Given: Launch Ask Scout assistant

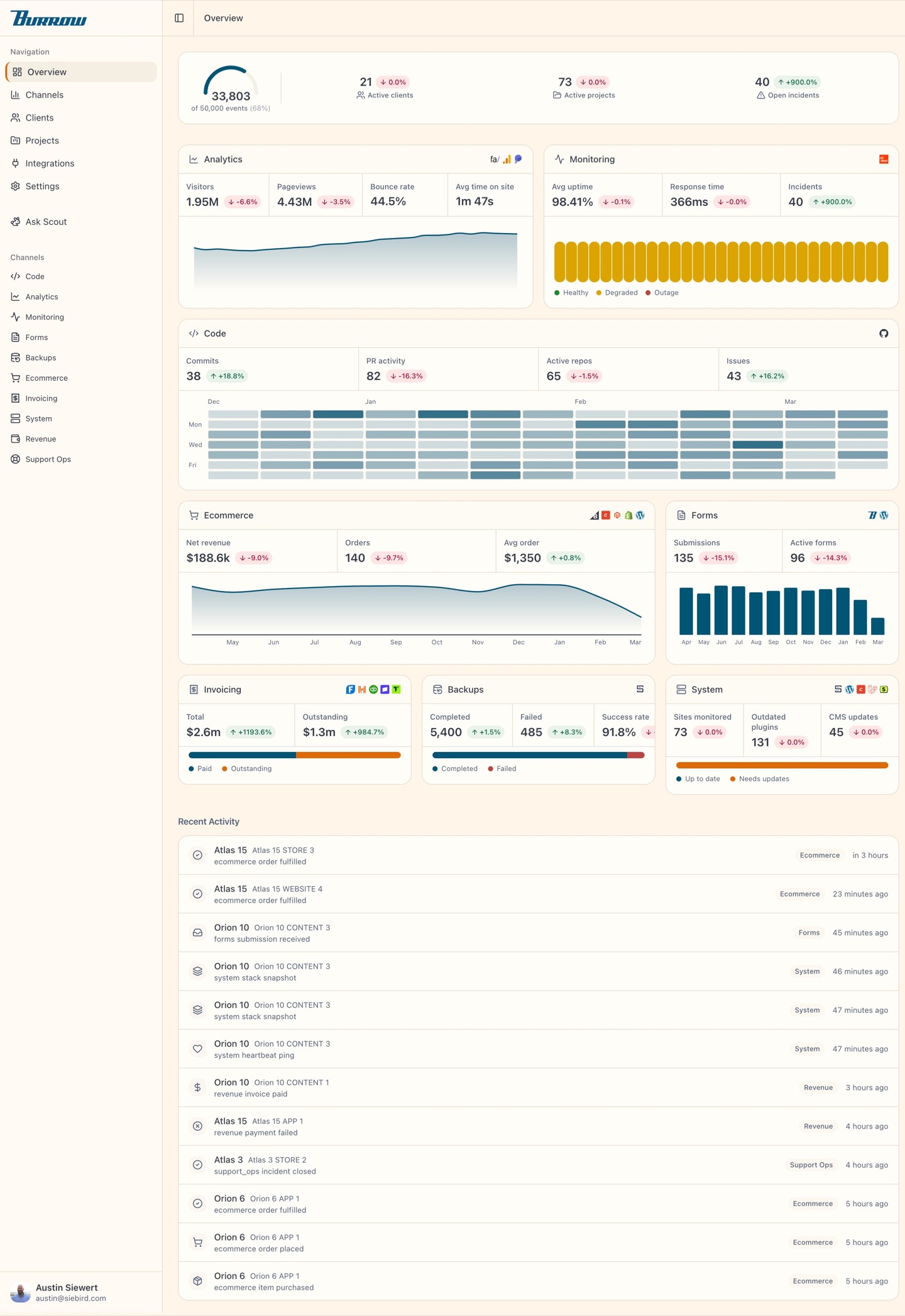Looking at the screenshot, I should click(81, 222).
